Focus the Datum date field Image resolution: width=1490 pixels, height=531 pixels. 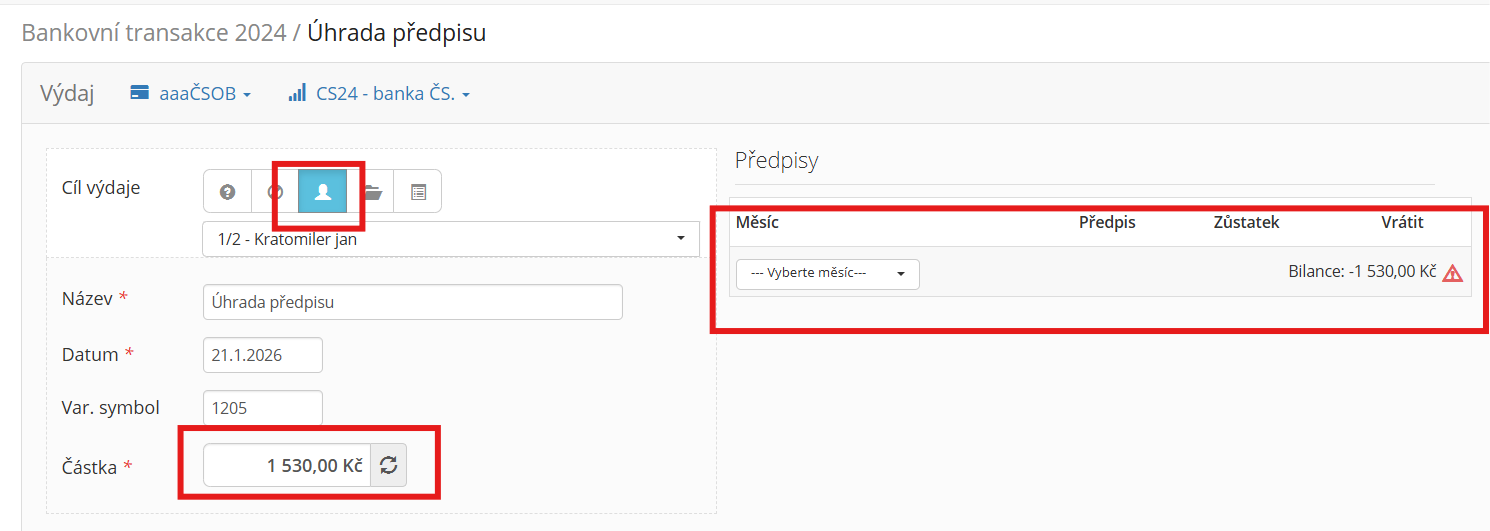point(262,355)
